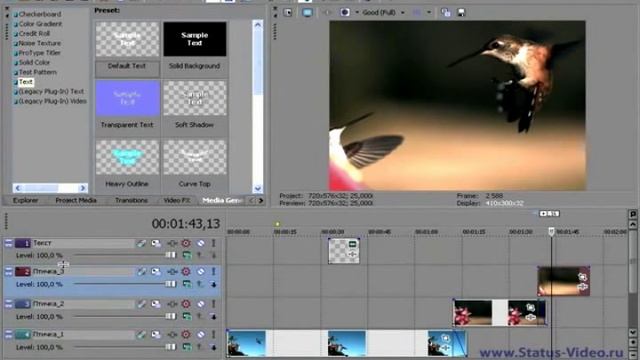Select Credit Roll generator

click(x=34, y=33)
